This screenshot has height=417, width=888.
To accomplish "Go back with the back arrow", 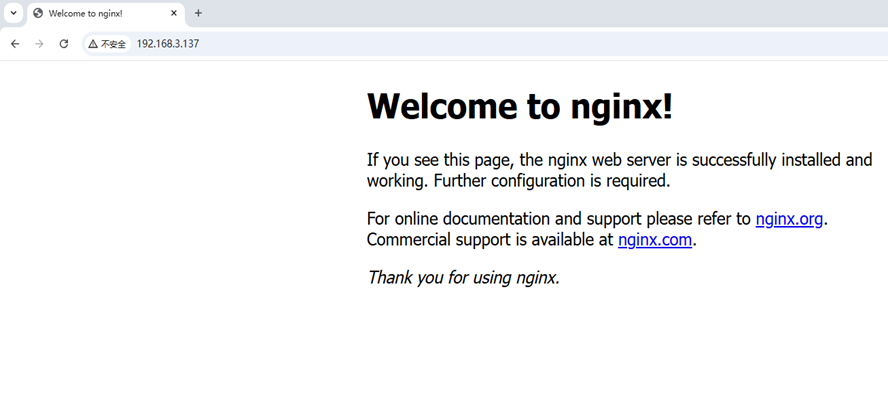I will click(x=15, y=44).
